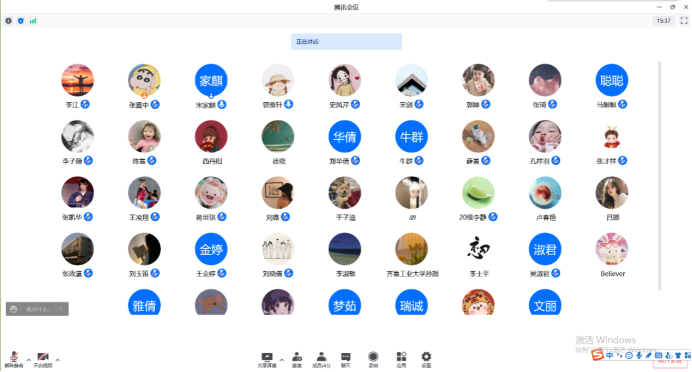Click the participant grid vertical scrollbar
692x372 pixels.
click(x=660, y=176)
